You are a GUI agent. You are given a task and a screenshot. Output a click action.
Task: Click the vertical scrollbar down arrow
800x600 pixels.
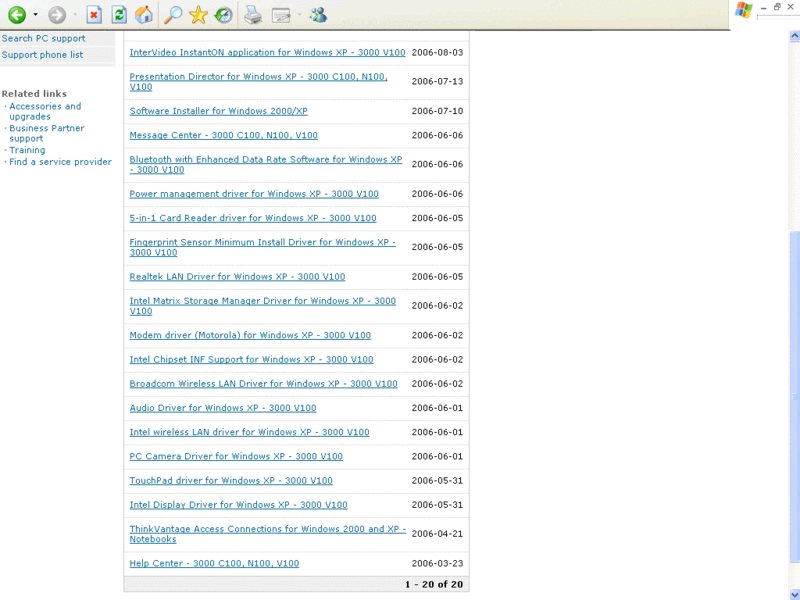(794, 594)
